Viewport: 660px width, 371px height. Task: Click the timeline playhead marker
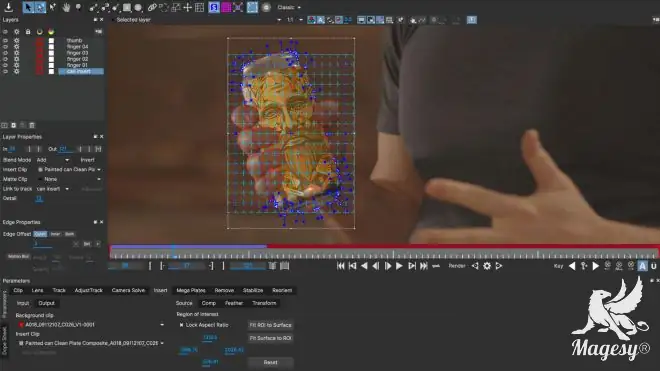[173, 251]
